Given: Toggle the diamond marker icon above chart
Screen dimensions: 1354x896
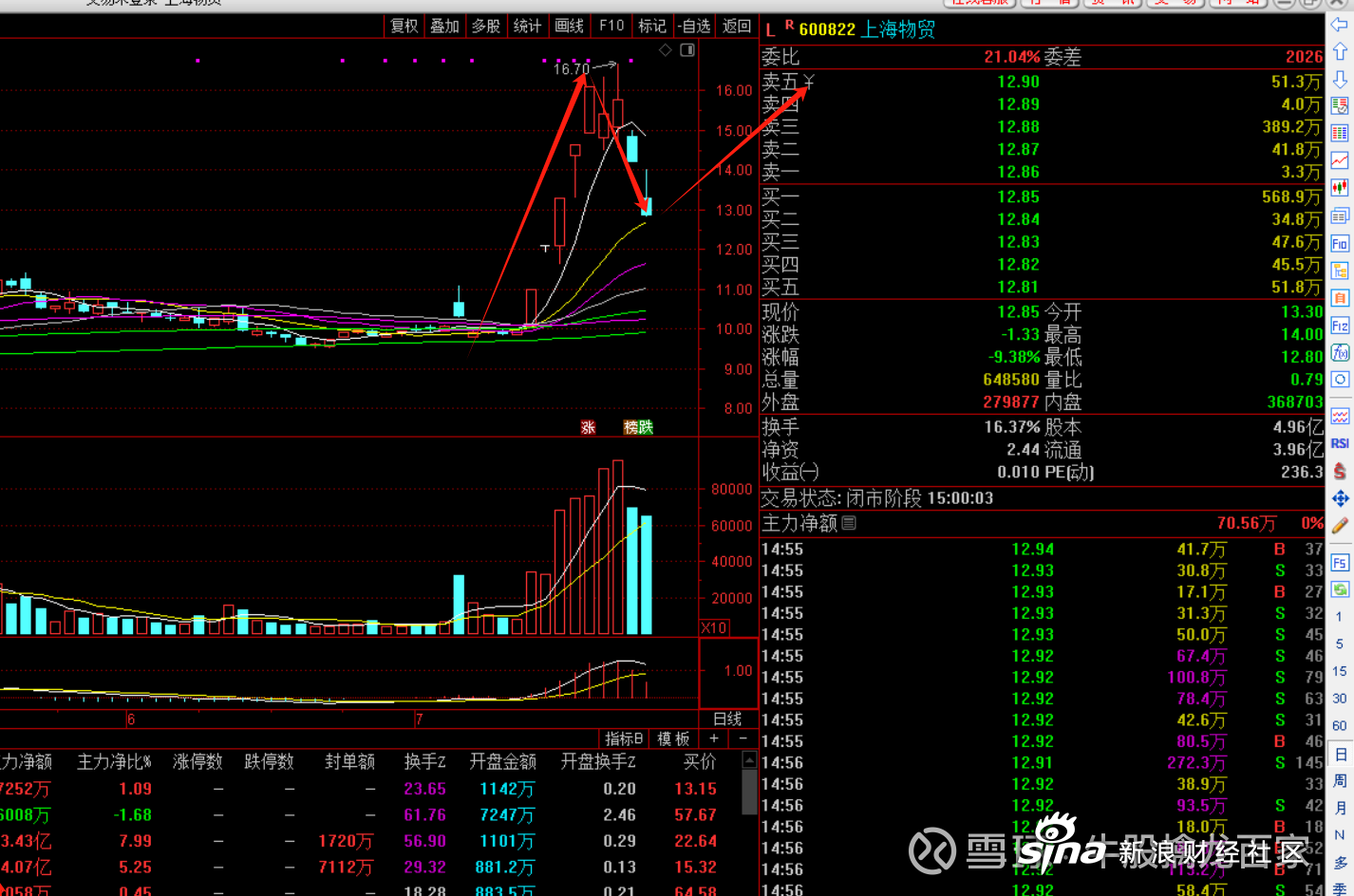Looking at the screenshot, I should click(x=666, y=50).
